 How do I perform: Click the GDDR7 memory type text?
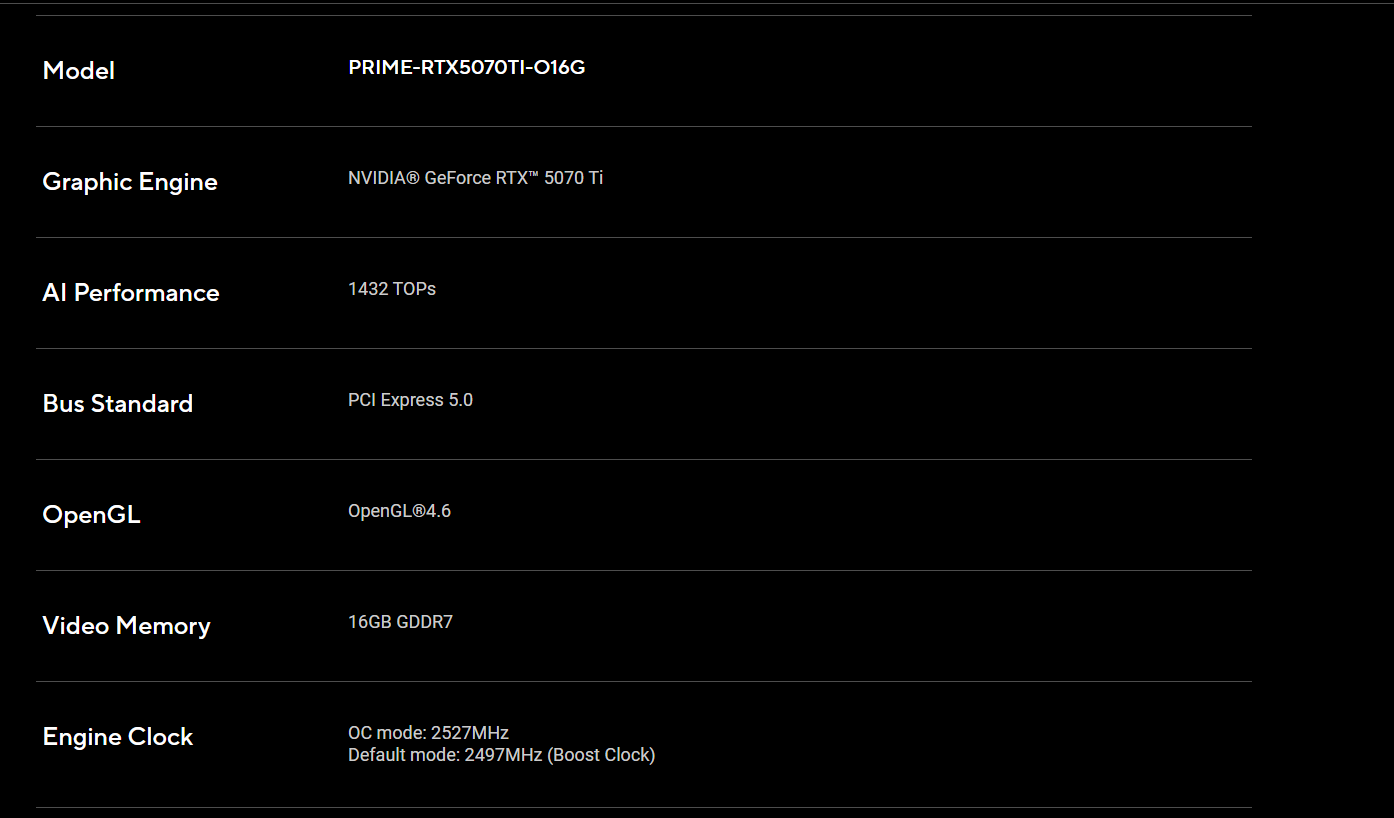(x=425, y=622)
